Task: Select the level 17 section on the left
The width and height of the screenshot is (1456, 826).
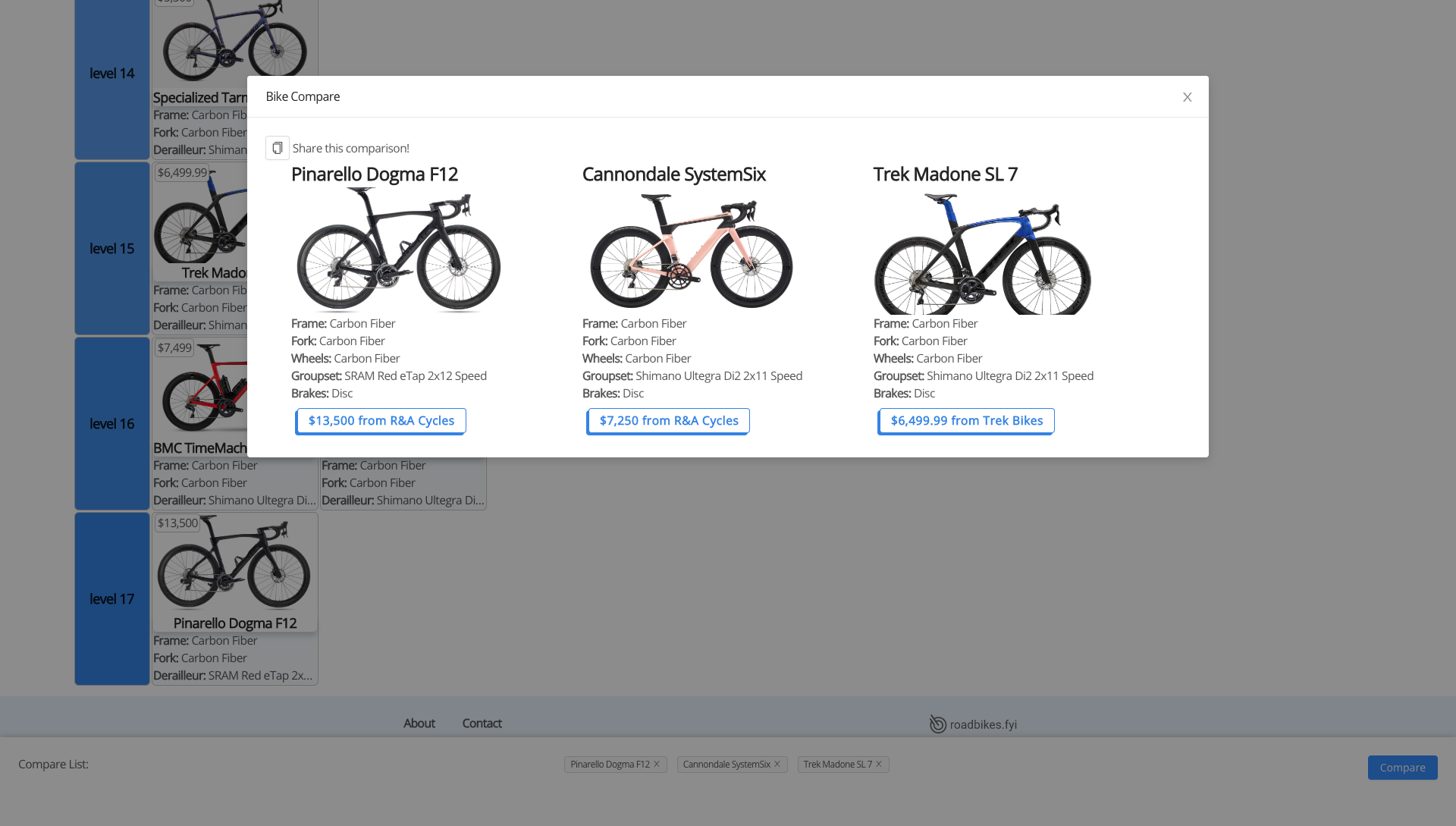Action: [111, 598]
